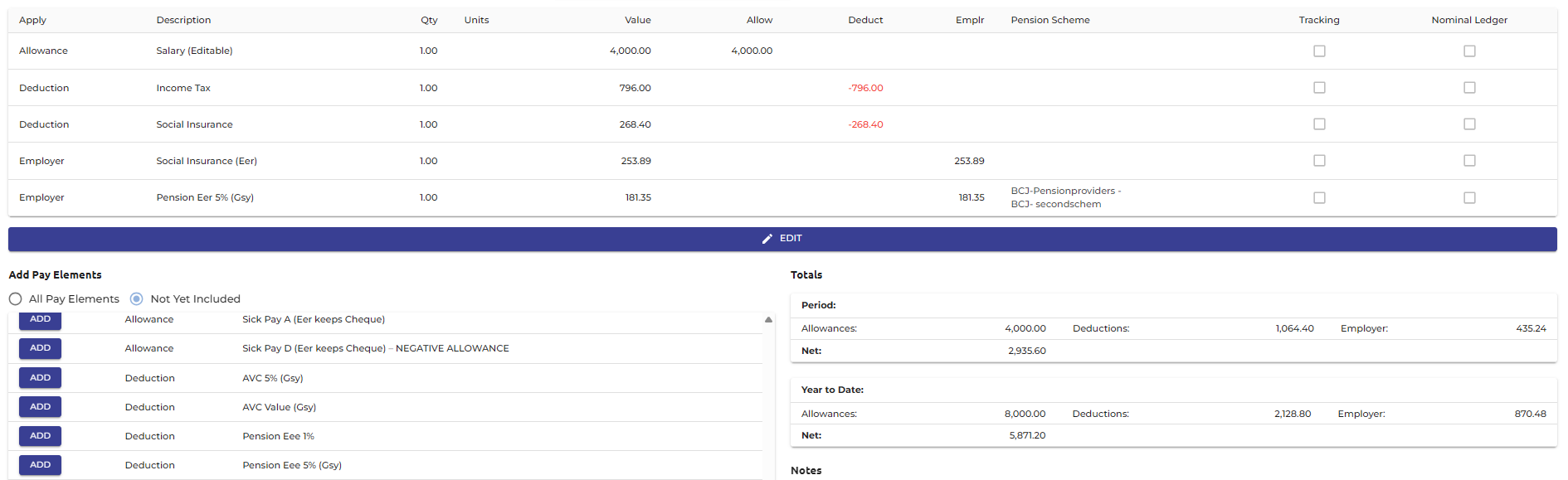Enable Nominal Ledger checkbox for Income Tax
Image resolution: width=1568 pixels, height=480 pixels.
[x=1469, y=88]
